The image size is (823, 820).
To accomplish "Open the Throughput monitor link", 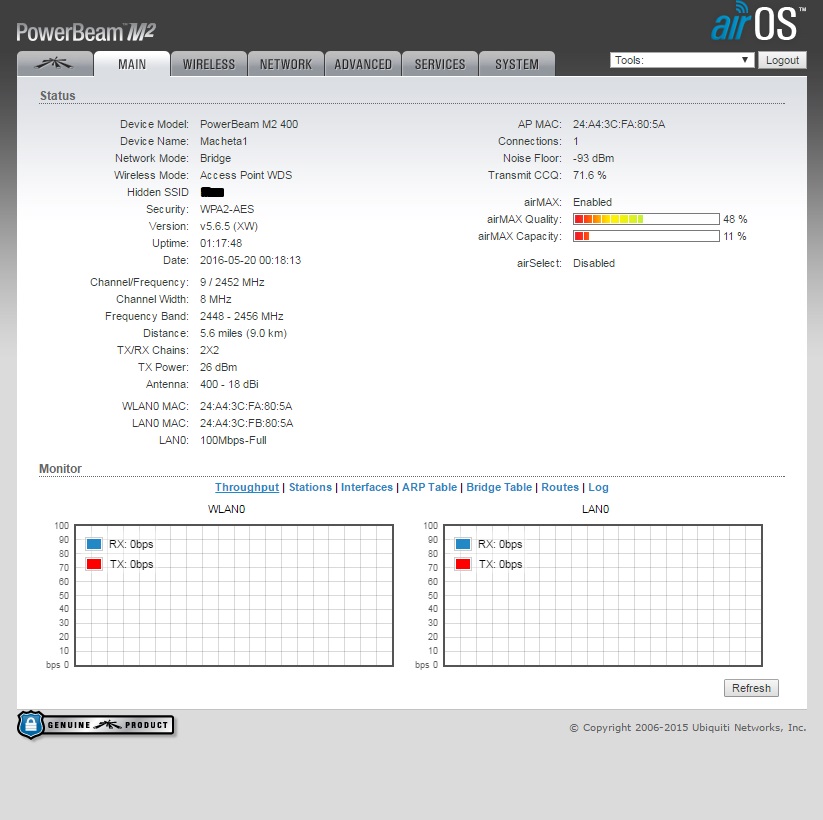I will 247,487.
